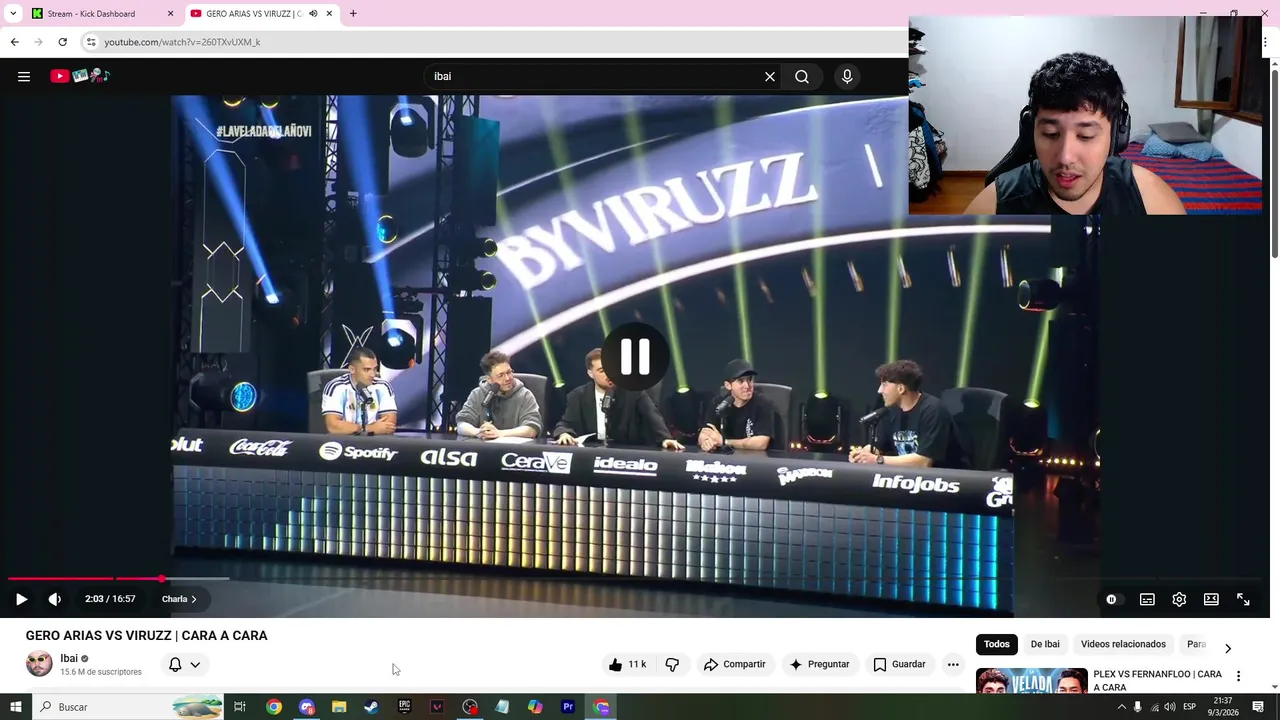The width and height of the screenshot is (1280, 720).
Task: Open more actions three-dot menu
Action: [x=953, y=664]
